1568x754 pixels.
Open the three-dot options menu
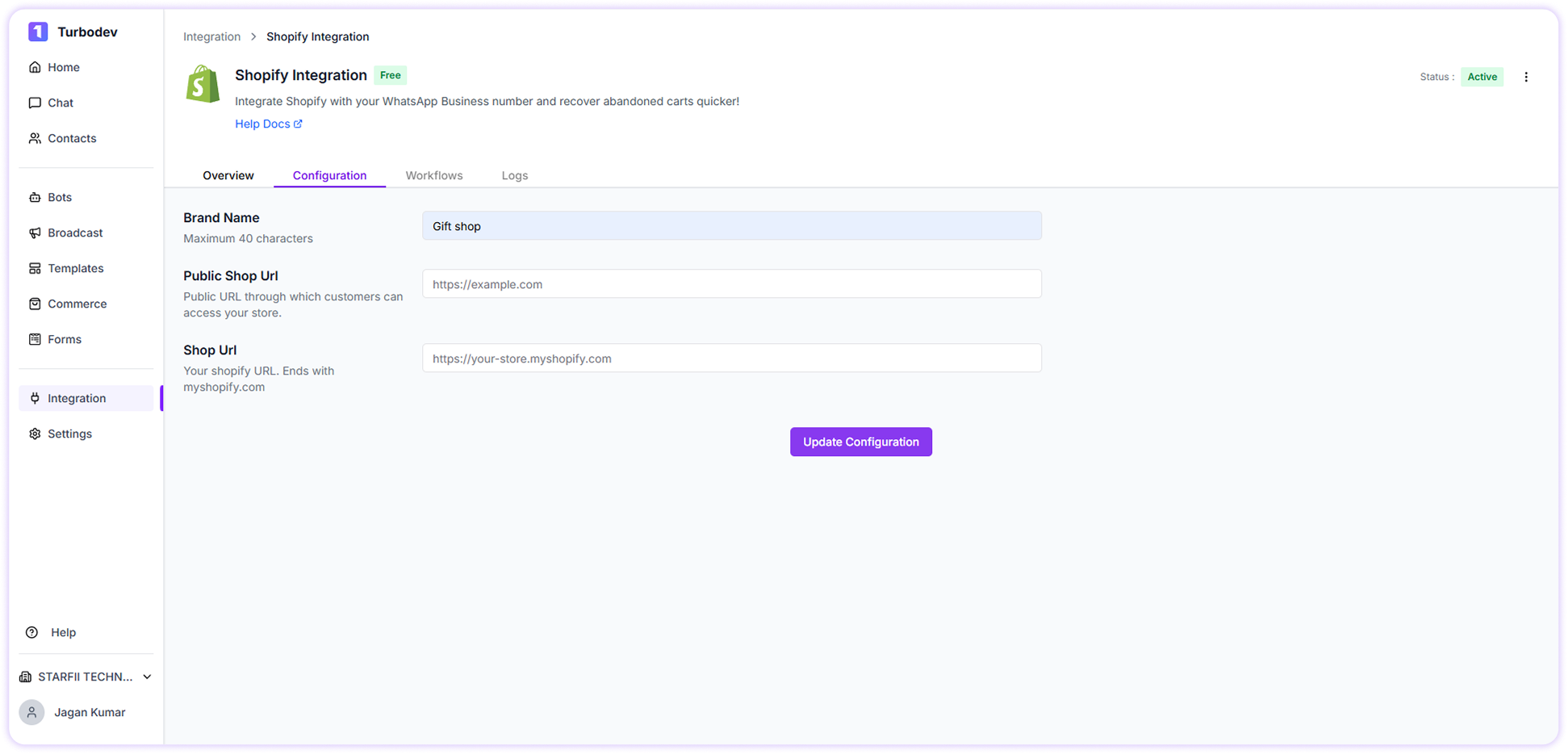click(x=1526, y=77)
